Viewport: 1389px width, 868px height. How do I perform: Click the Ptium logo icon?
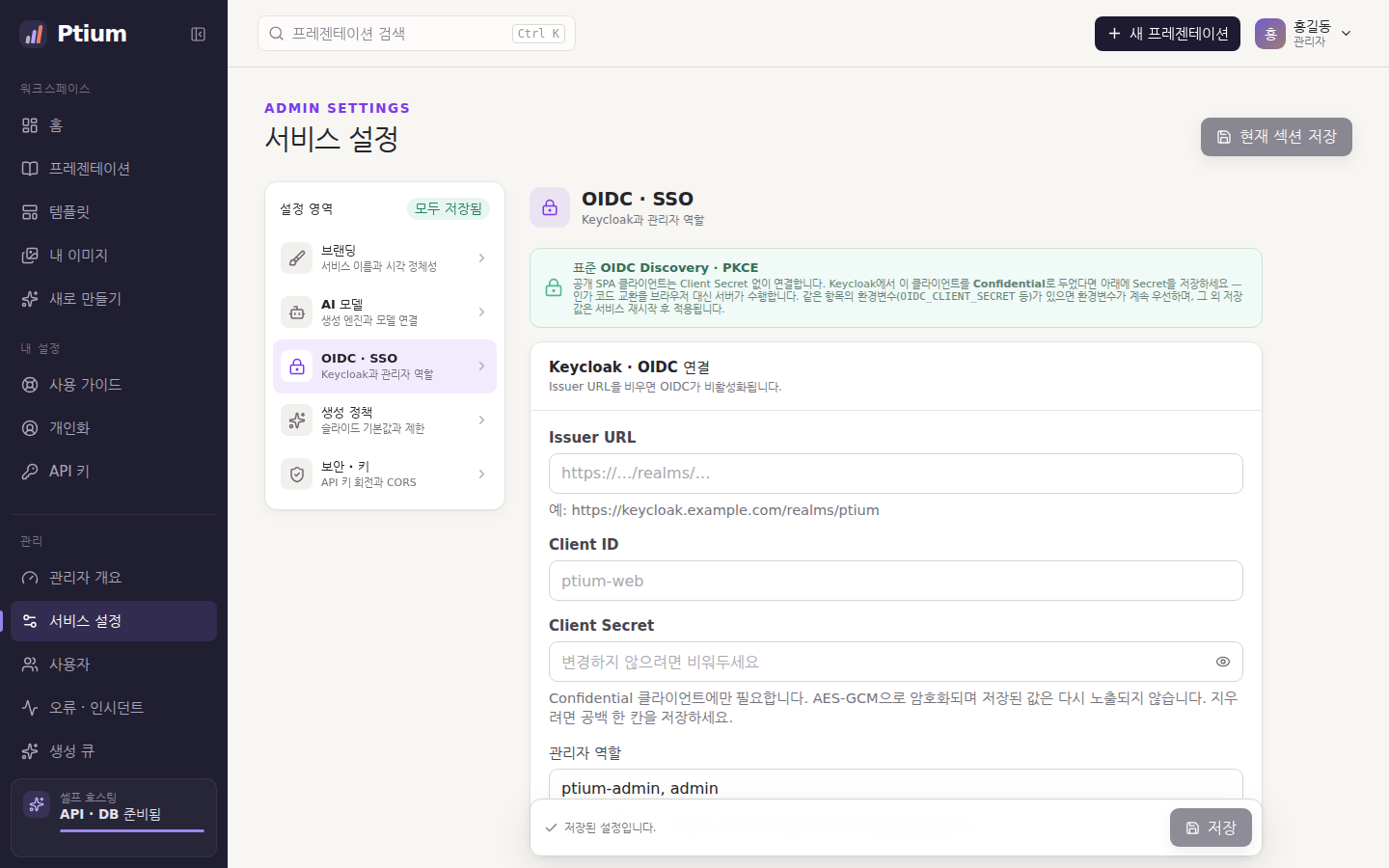point(33,34)
